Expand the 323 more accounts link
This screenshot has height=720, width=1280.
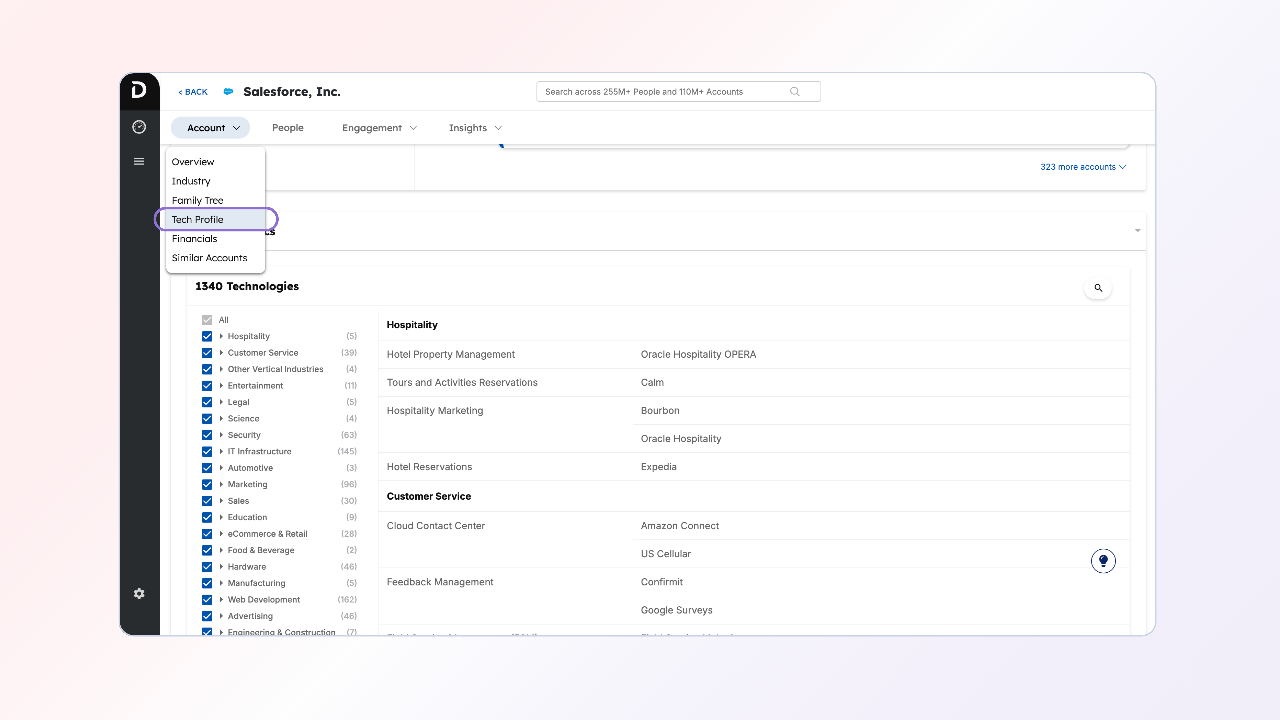(x=1083, y=167)
